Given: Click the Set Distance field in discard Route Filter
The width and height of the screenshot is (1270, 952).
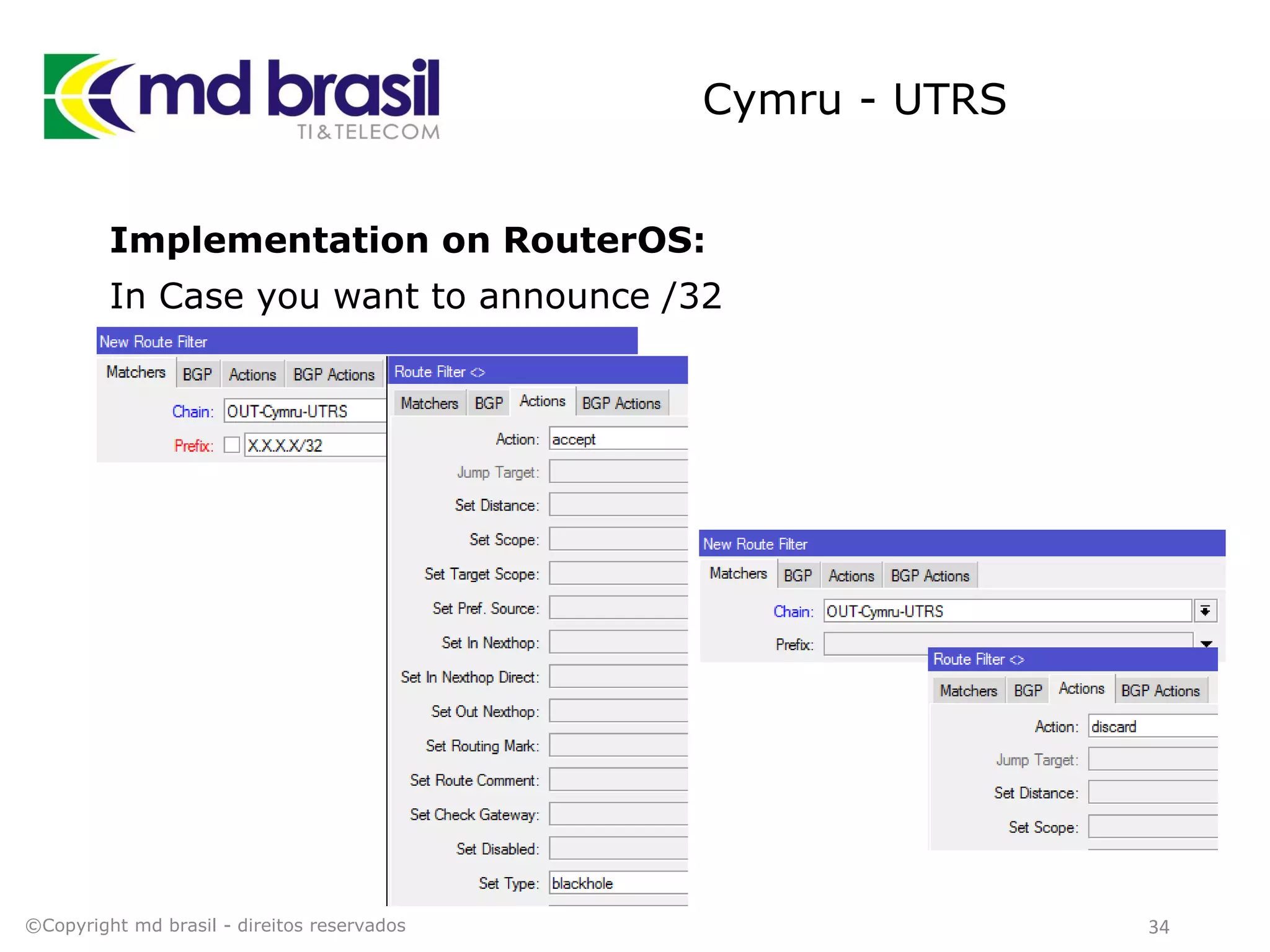Looking at the screenshot, I should (1153, 793).
